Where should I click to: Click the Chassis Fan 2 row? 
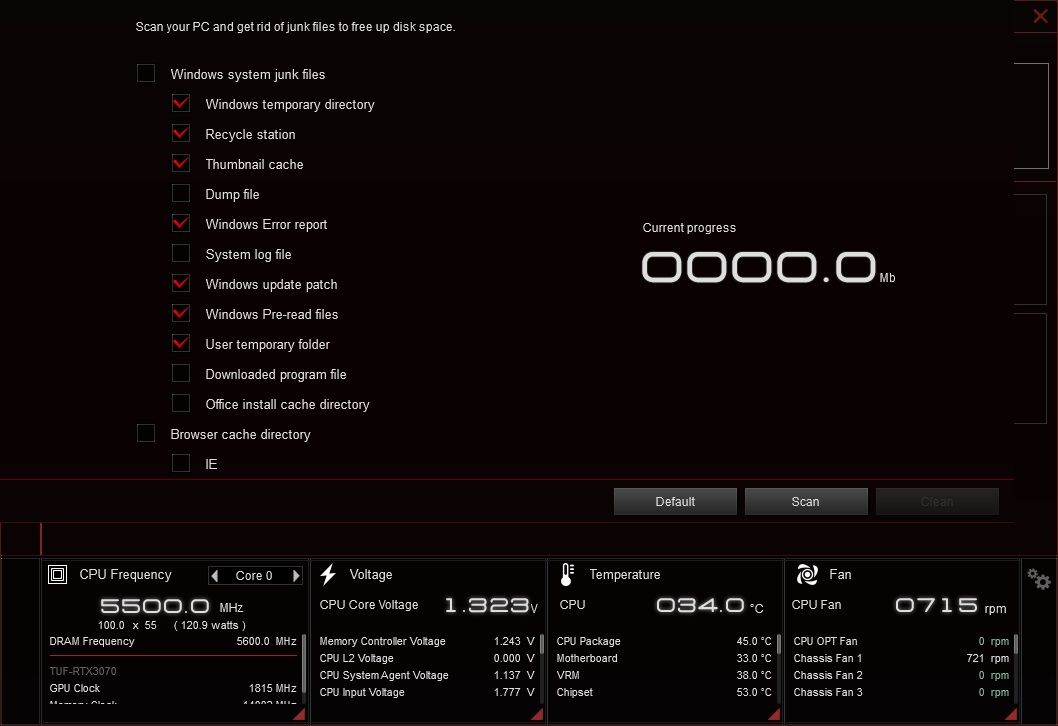click(x=901, y=675)
